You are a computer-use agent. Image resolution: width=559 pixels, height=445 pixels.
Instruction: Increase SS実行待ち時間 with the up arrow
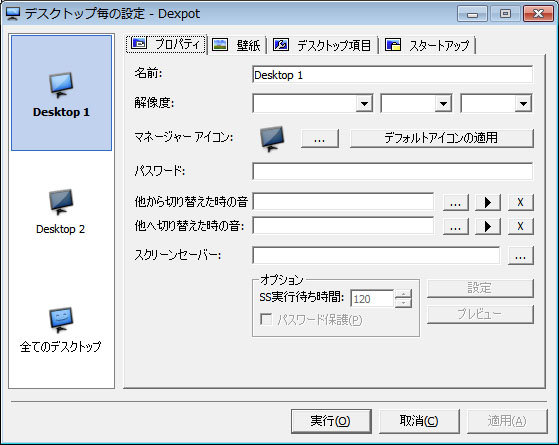pyautogui.click(x=403, y=294)
